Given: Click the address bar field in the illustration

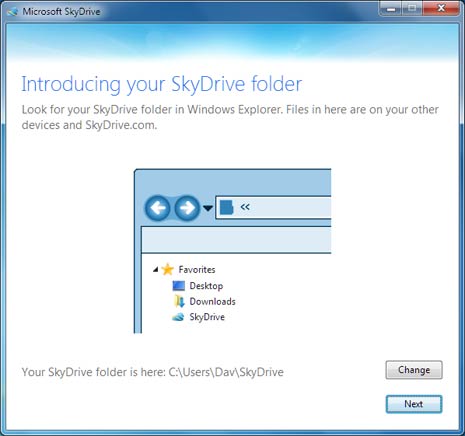Looking at the screenshot, I should click(273, 208).
